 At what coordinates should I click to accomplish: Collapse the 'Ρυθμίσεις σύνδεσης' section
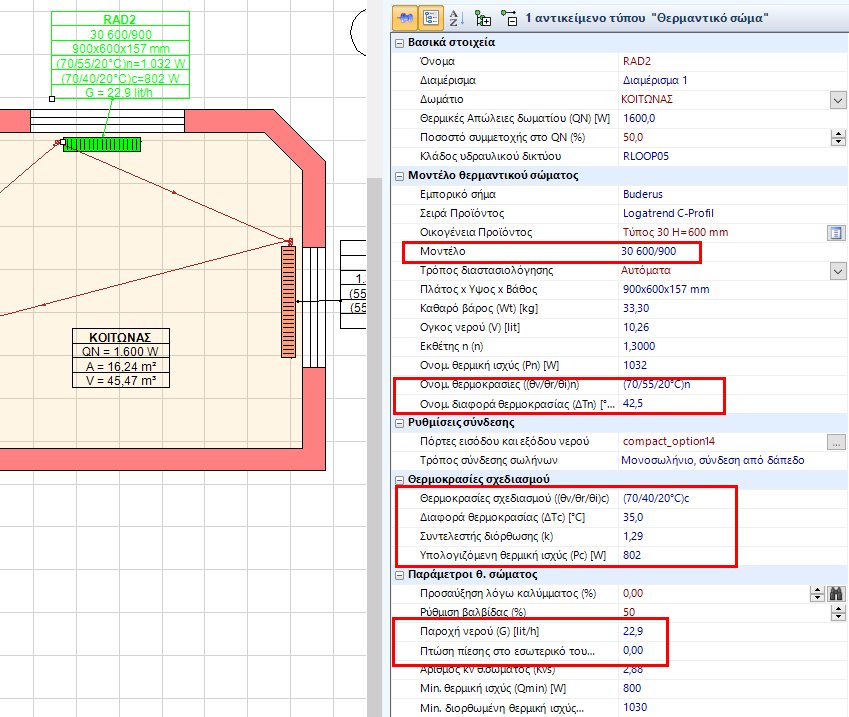(x=398, y=422)
